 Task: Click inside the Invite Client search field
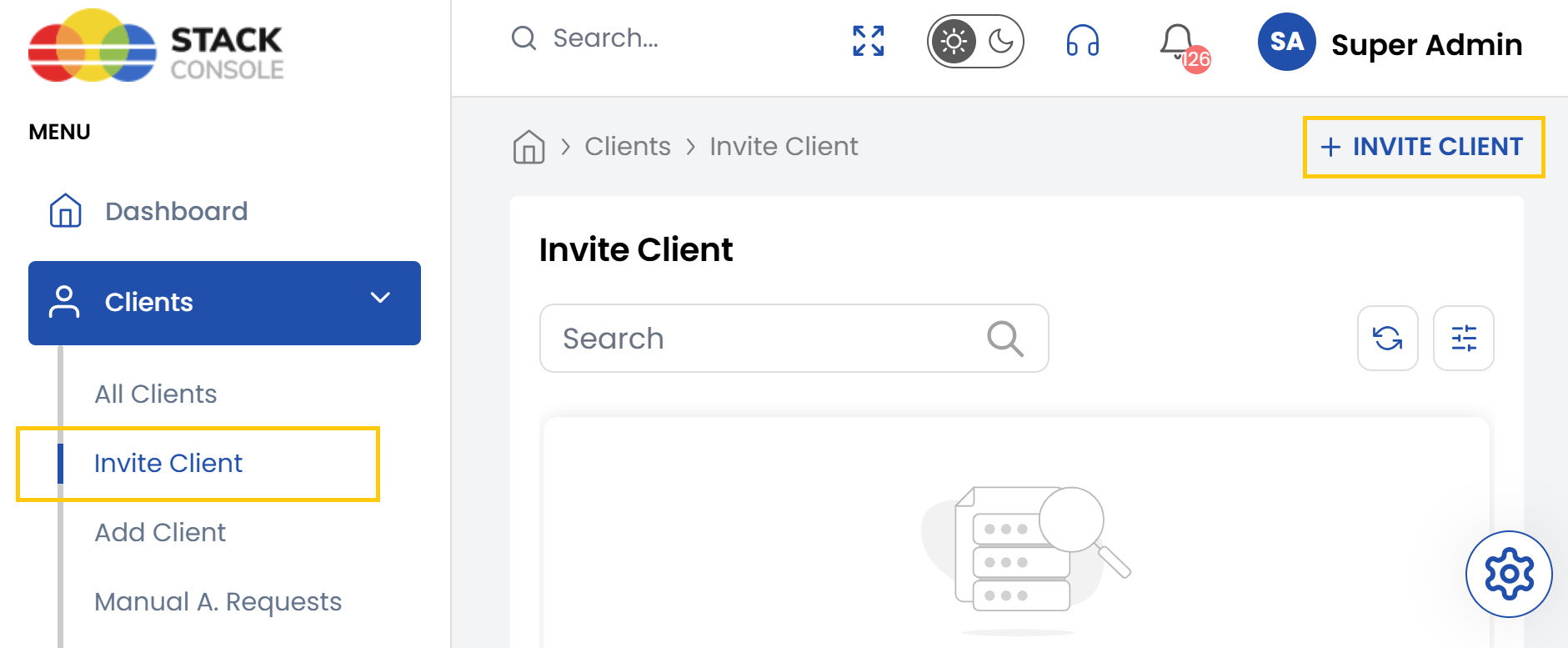click(750, 338)
